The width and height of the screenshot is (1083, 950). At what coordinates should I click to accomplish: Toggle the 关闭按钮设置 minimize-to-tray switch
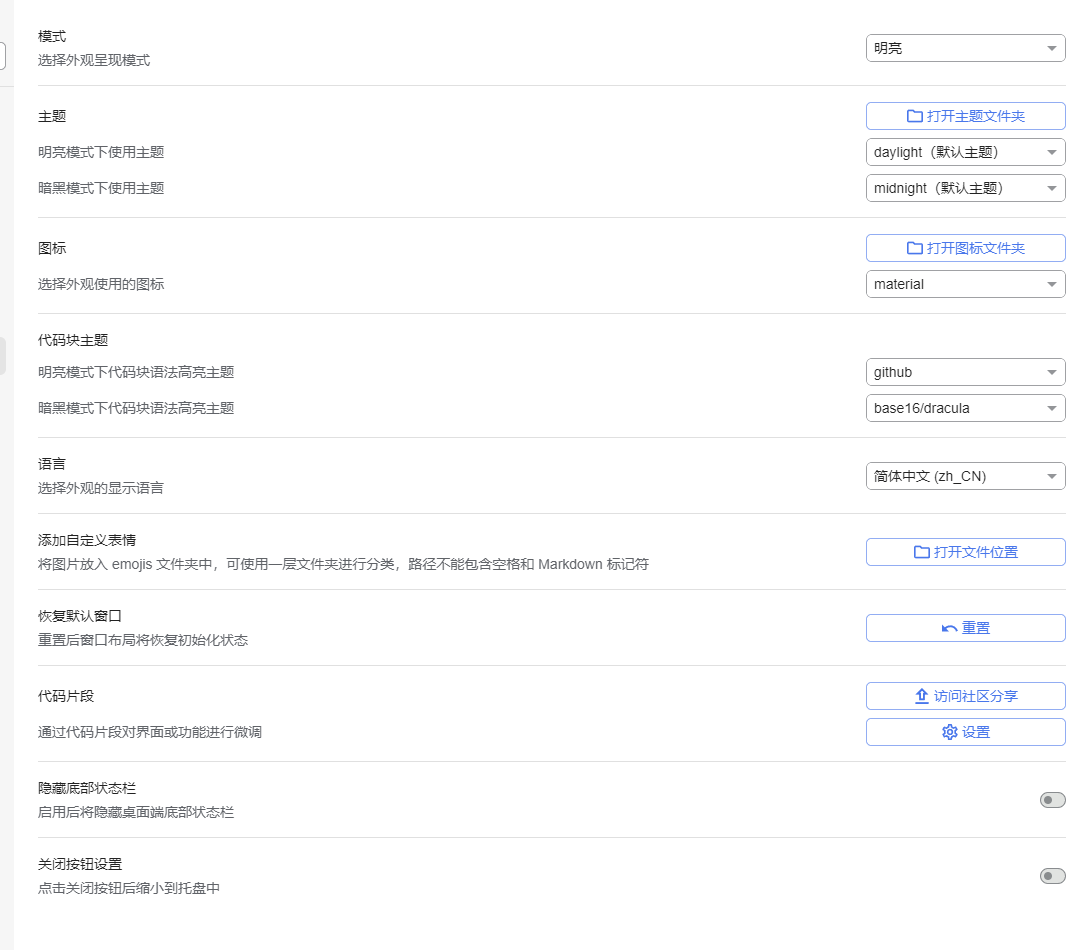1052,876
